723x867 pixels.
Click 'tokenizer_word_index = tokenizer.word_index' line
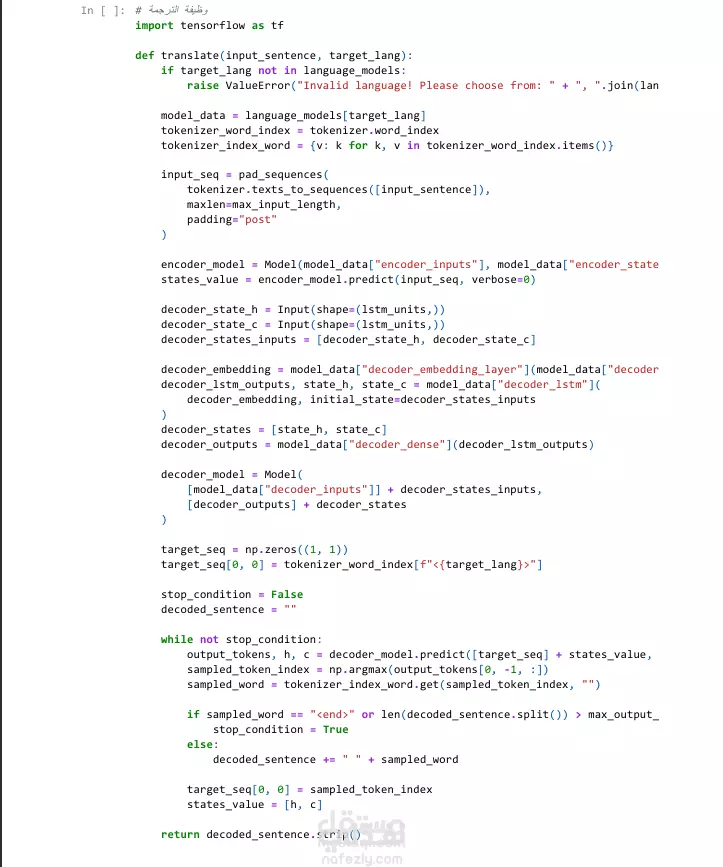pos(300,130)
